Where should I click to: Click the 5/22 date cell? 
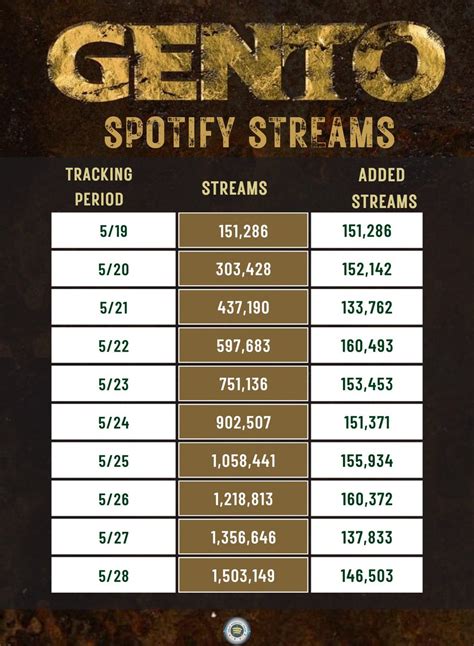(x=114, y=346)
